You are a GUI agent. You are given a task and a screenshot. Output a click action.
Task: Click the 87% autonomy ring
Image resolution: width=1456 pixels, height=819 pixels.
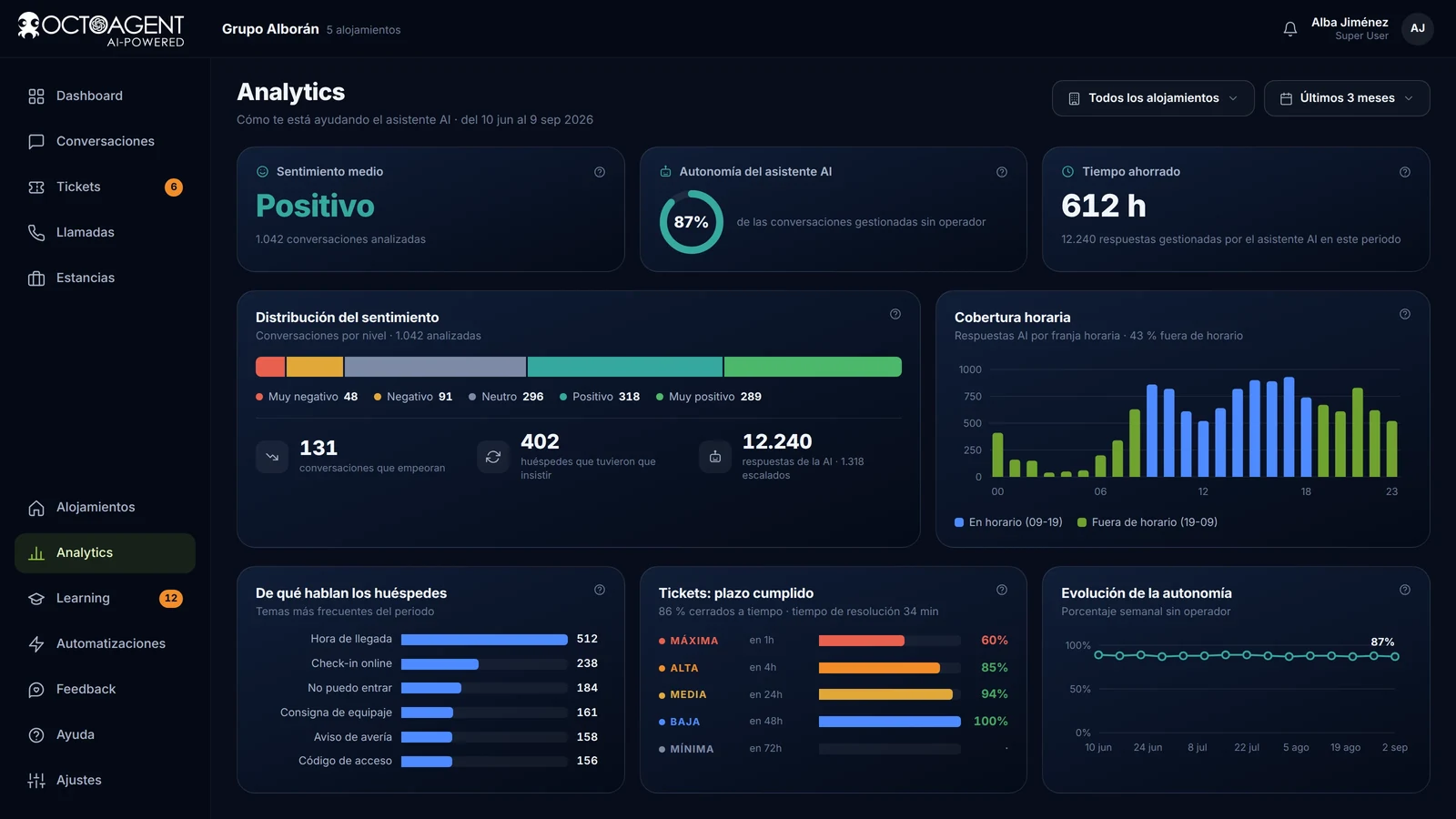[x=691, y=222]
